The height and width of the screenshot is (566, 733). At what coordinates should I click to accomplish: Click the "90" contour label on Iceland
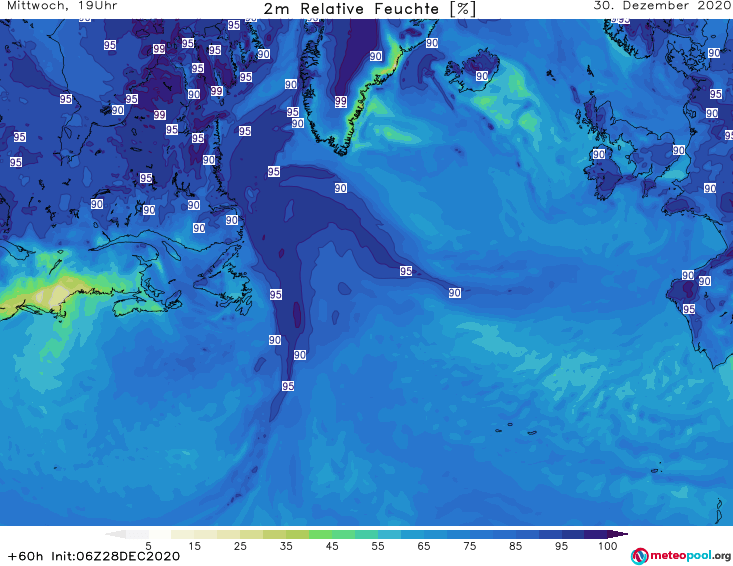tap(482, 76)
